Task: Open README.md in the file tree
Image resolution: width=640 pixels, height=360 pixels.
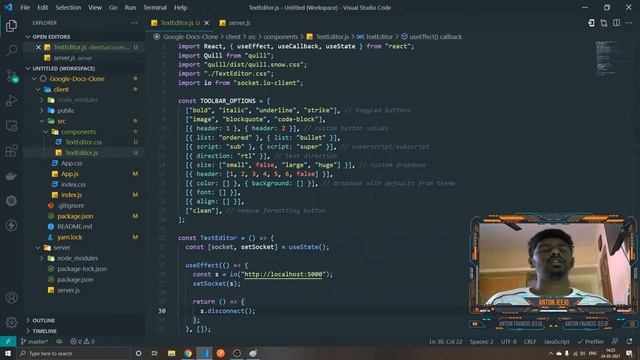Action: [84, 227]
